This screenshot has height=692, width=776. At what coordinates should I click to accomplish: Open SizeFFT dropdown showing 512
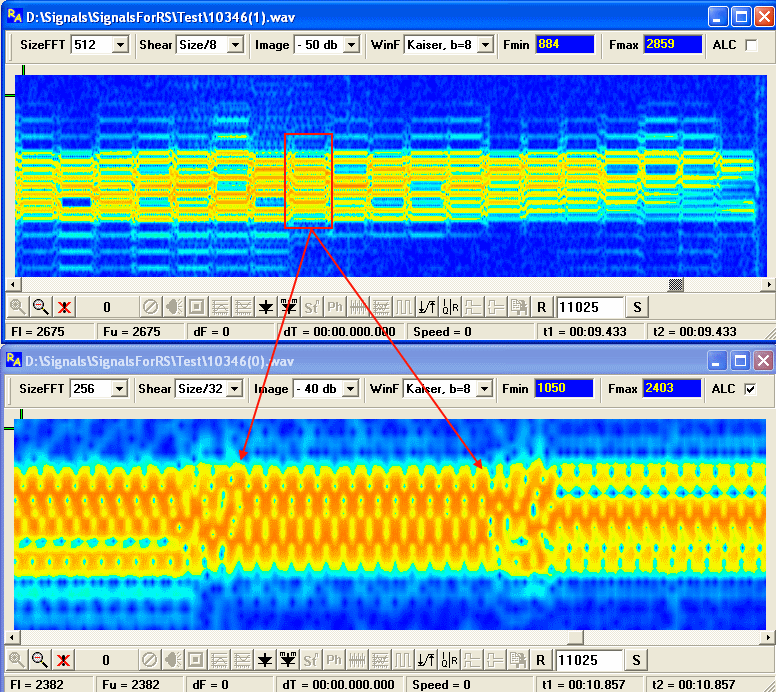[121, 45]
